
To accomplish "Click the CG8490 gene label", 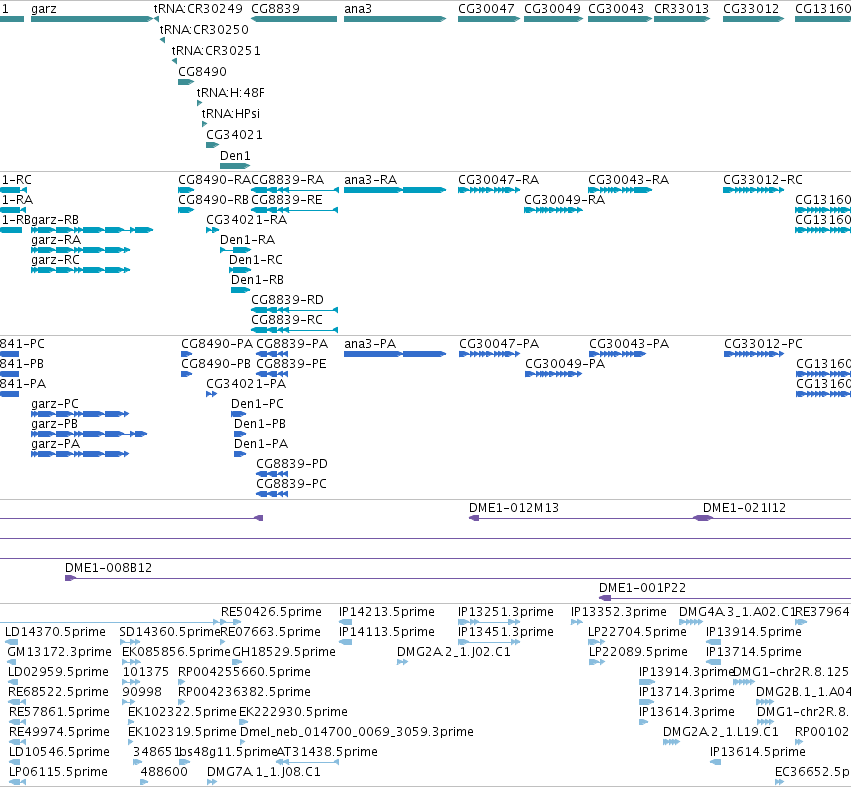I will pyautogui.click(x=202, y=72).
